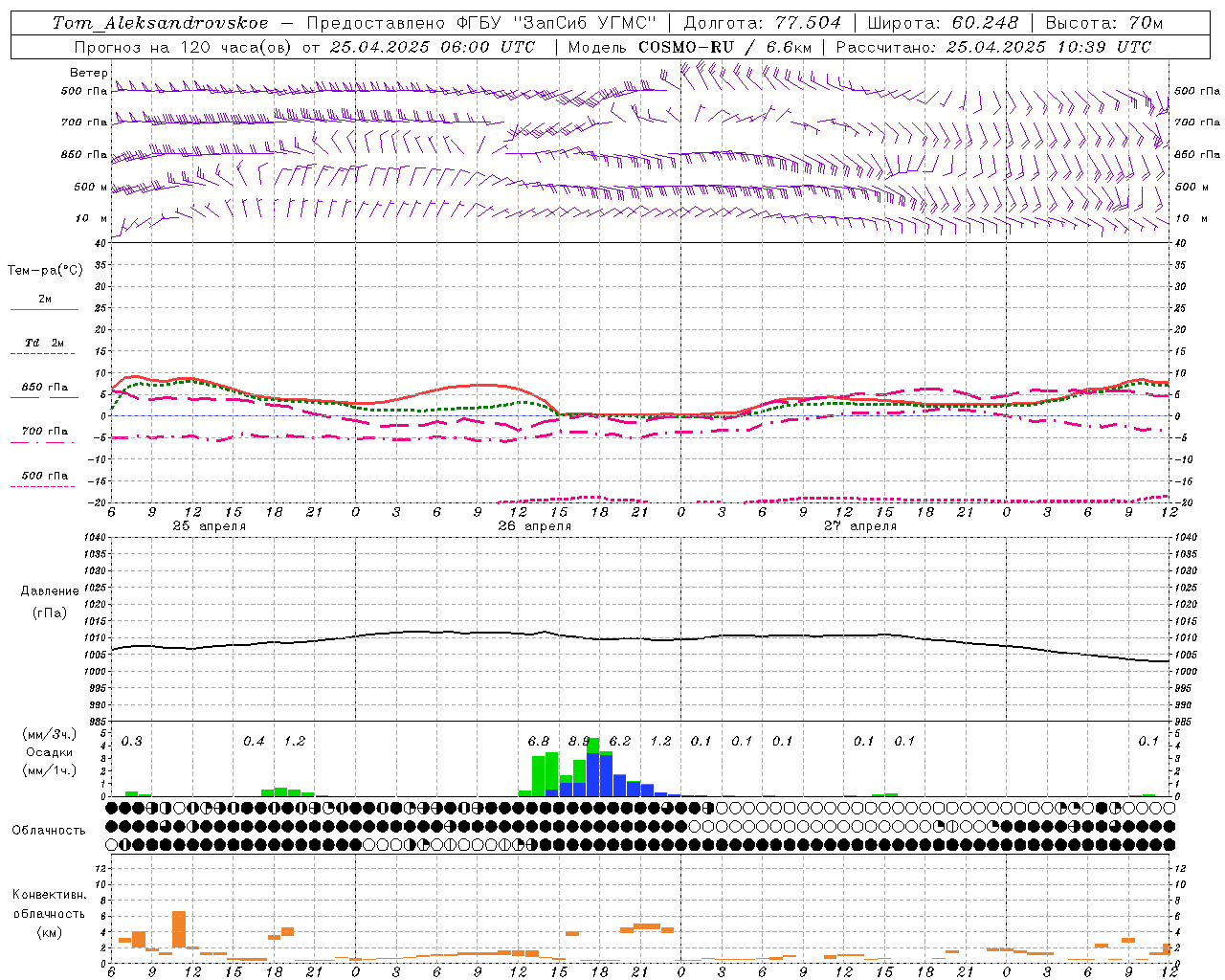Click the Конвективн. convective cloud label
The image size is (1225, 980).
pos(50,895)
